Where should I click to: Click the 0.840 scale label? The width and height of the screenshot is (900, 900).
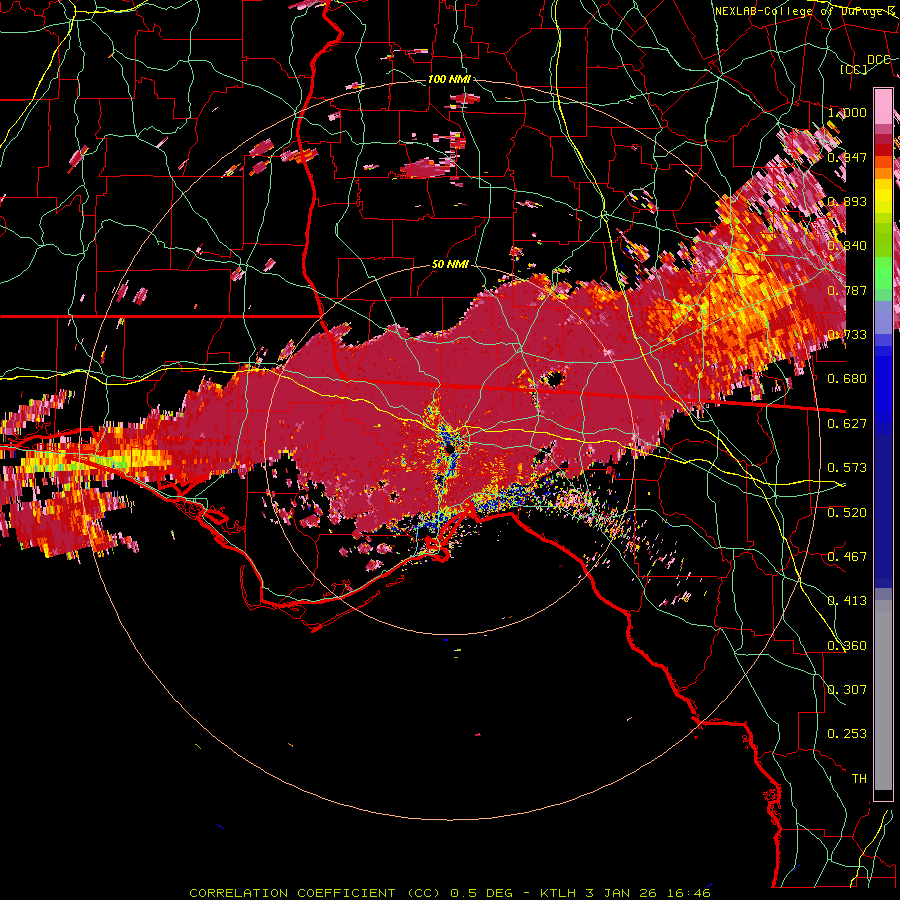click(847, 245)
